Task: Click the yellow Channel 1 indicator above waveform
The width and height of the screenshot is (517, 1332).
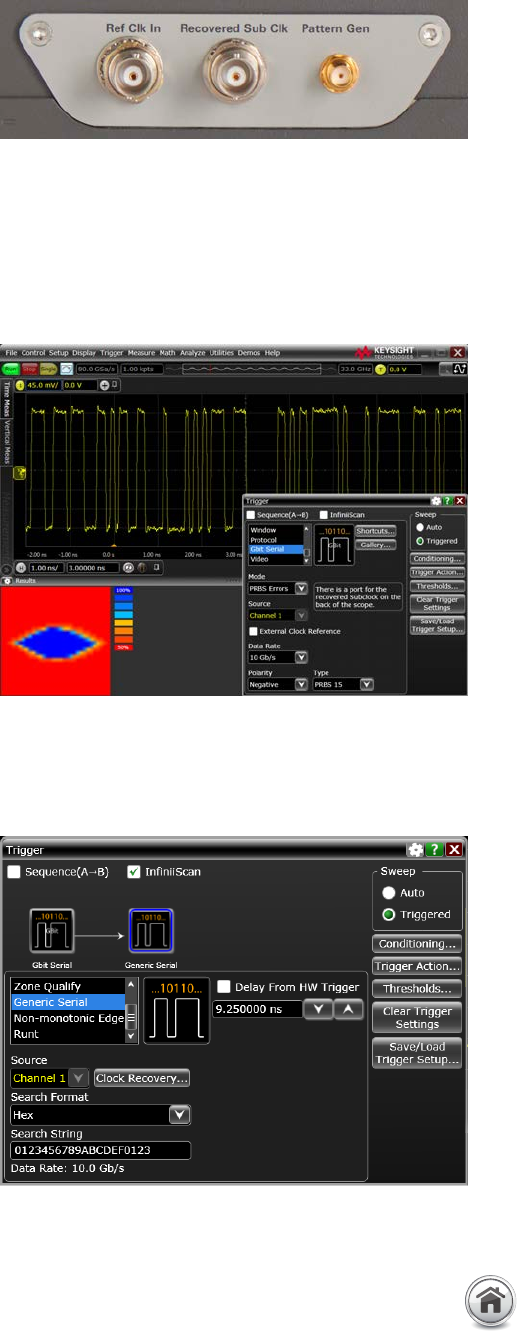Action: pyautogui.click(x=20, y=385)
